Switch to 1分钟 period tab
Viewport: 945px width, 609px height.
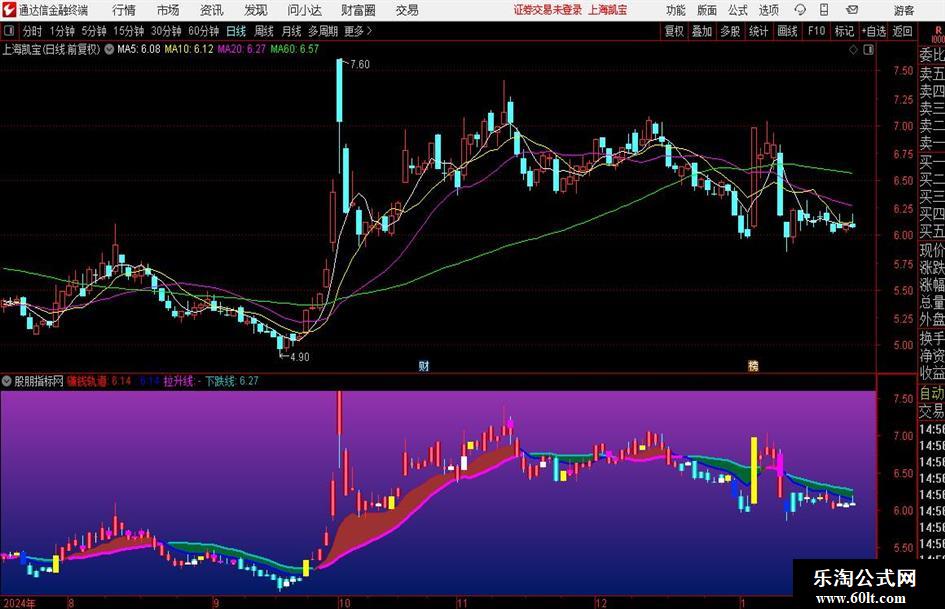(62, 31)
